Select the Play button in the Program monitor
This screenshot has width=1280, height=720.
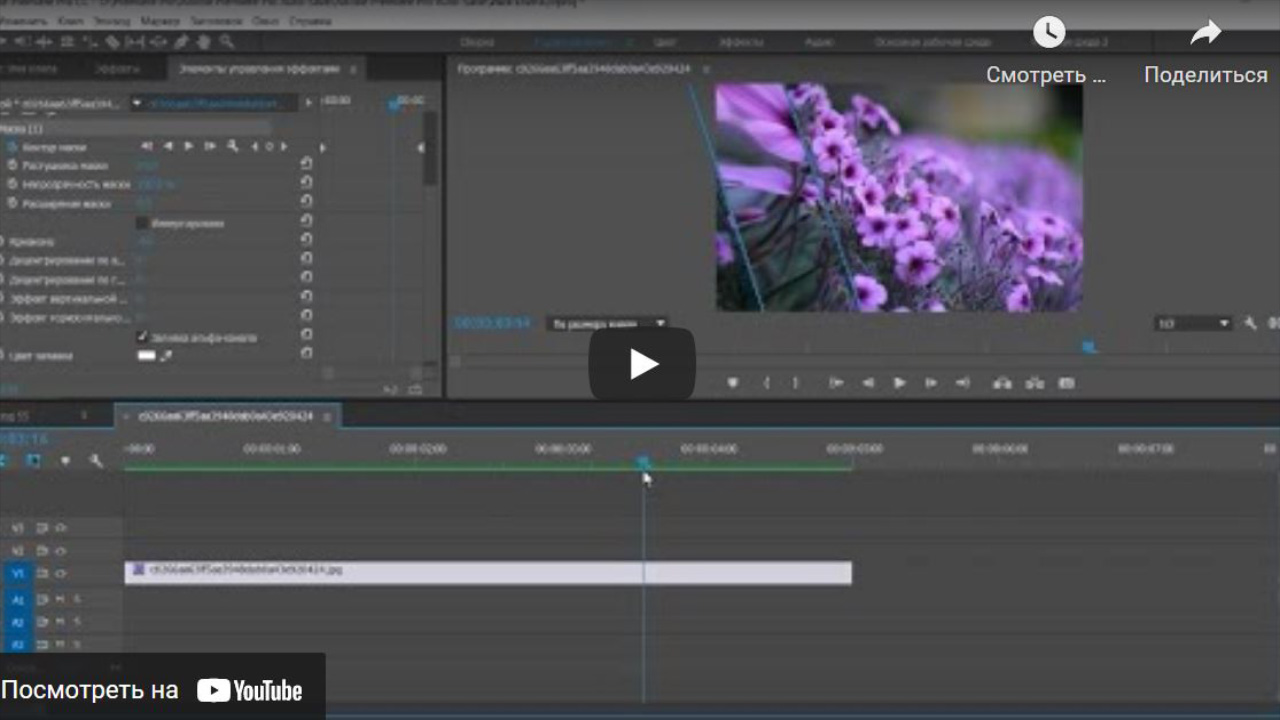(899, 382)
